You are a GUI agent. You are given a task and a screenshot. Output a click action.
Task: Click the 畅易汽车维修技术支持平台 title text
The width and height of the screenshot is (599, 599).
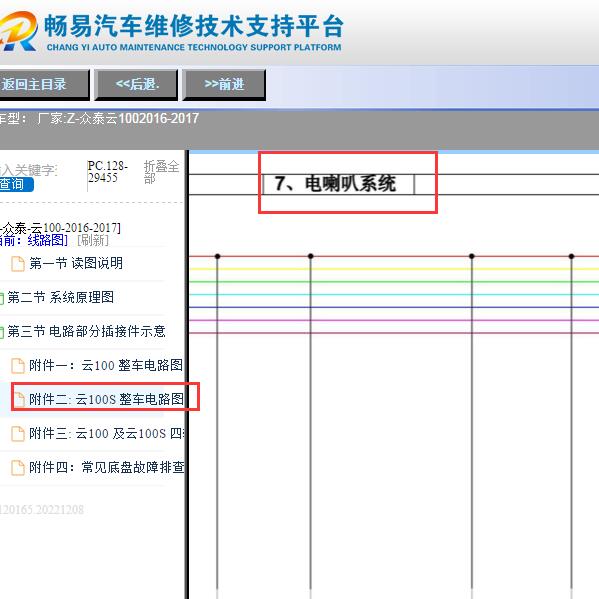coord(194,26)
